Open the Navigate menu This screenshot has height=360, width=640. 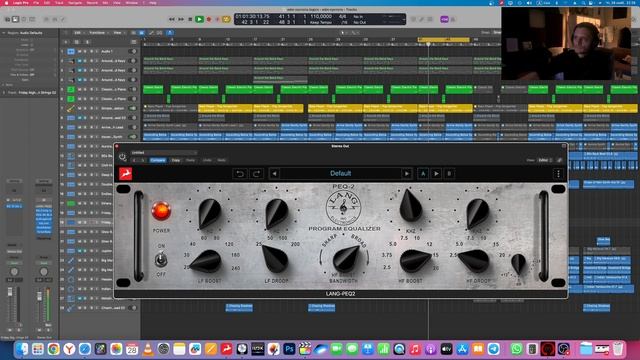(75, 2)
